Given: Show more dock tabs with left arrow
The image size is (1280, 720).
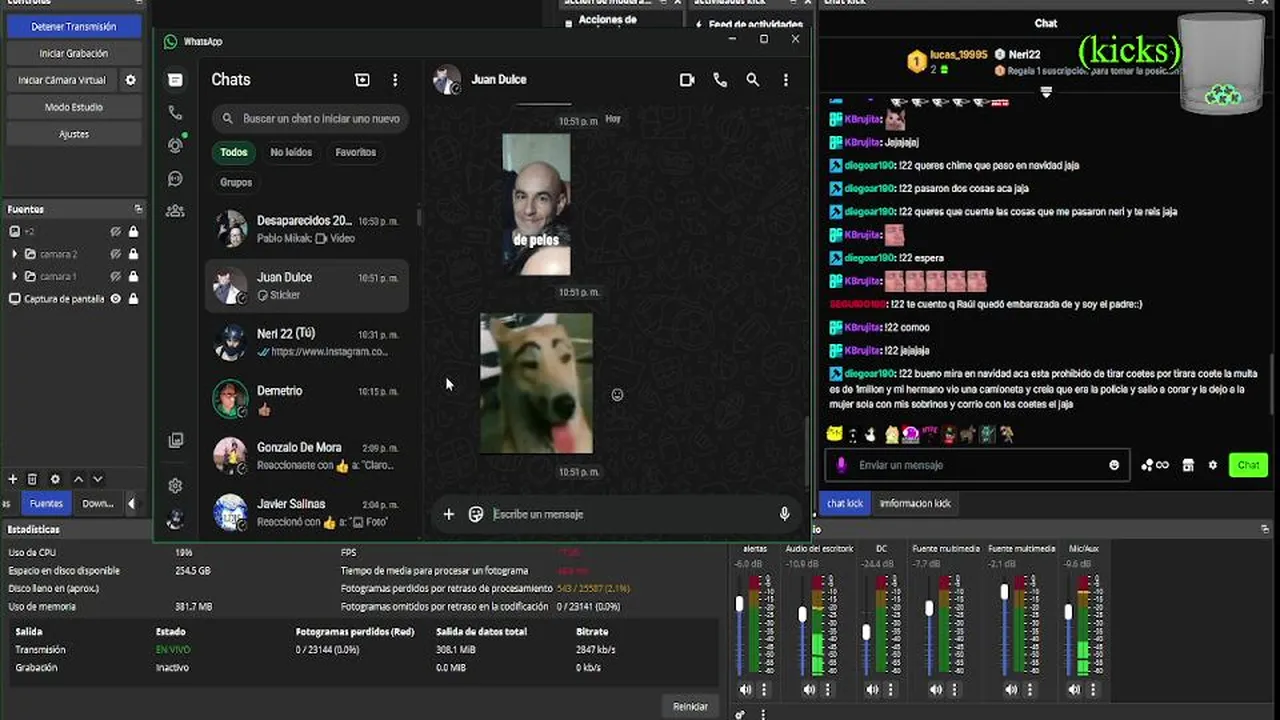Looking at the screenshot, I should click(131, 504).
